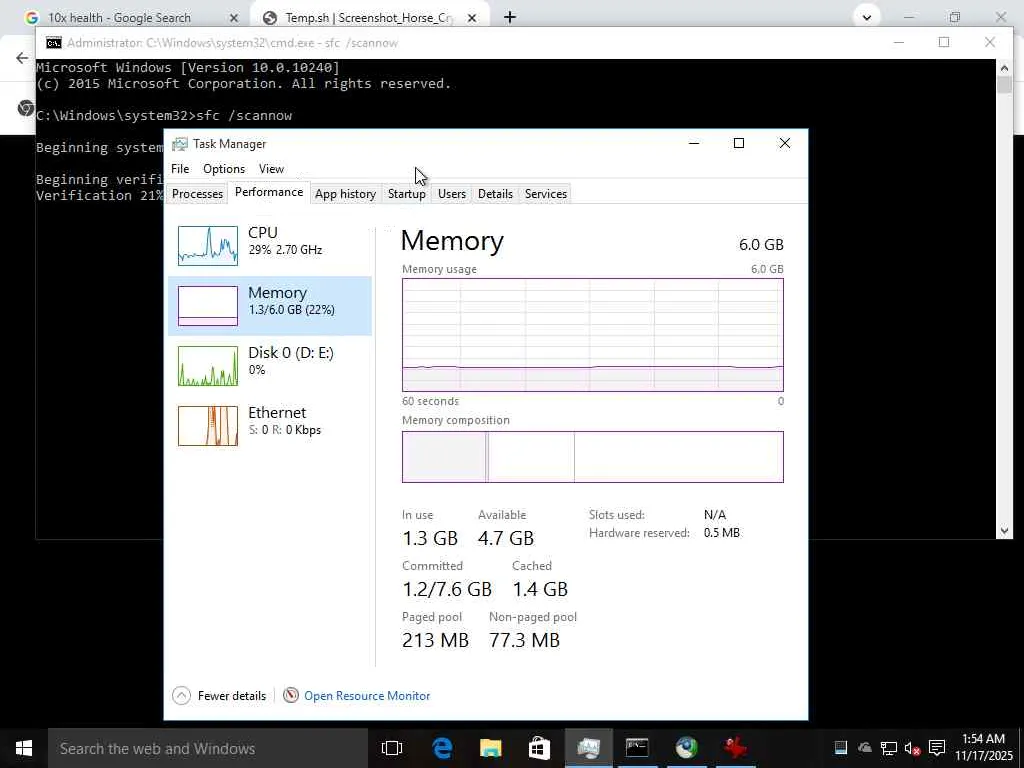The width and height of the screenshot is (1024, 768).
Task: Select the Ethernet performance item
Action: (270, 426)
